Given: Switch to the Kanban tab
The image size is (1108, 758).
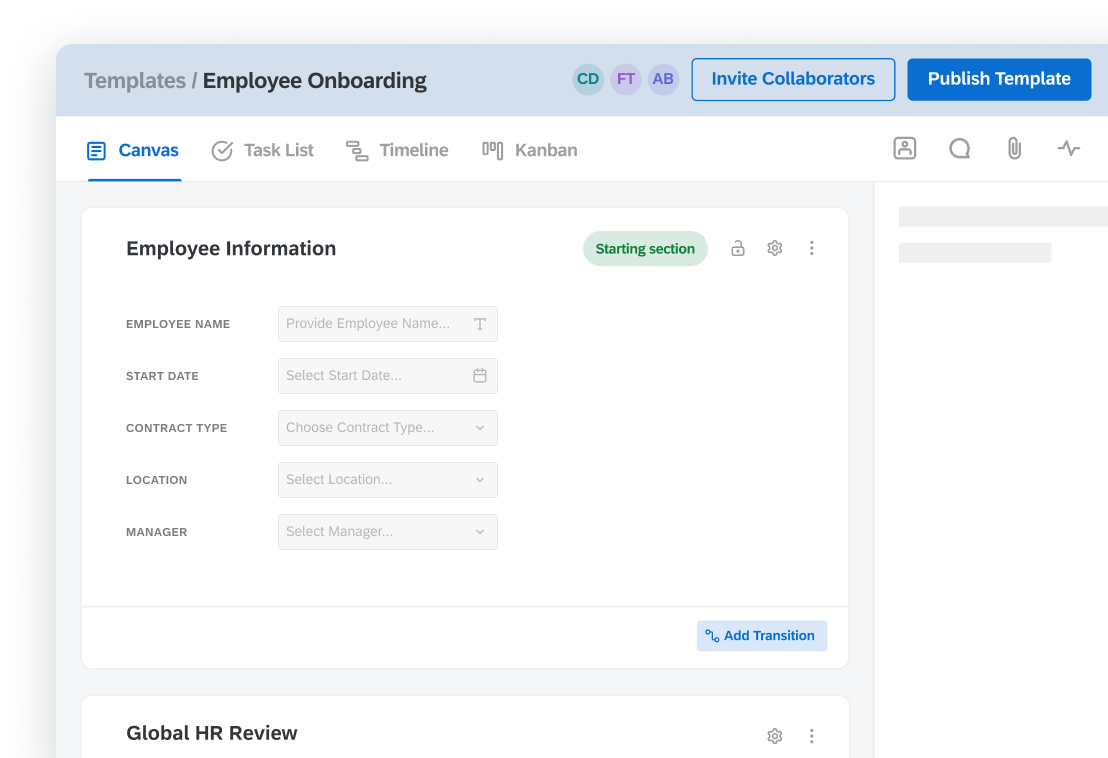Looking at the screenshot, I should point(530,150).
